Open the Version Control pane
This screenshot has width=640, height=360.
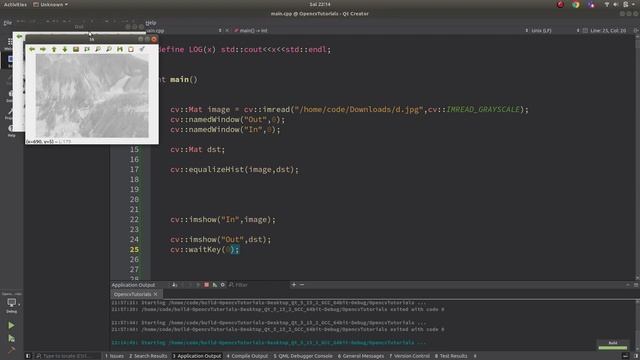(x=409, y=356)
